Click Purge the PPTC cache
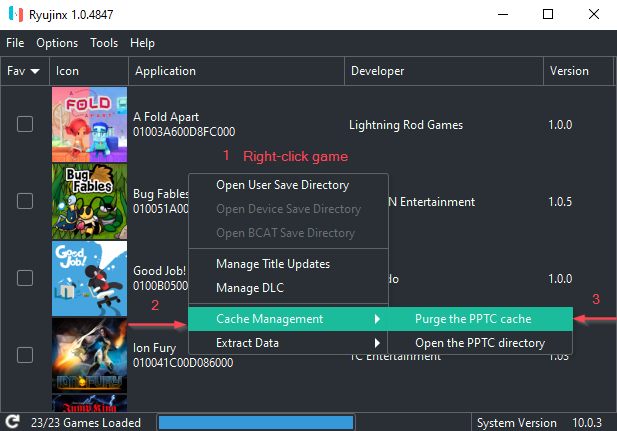 pos(480,319)
